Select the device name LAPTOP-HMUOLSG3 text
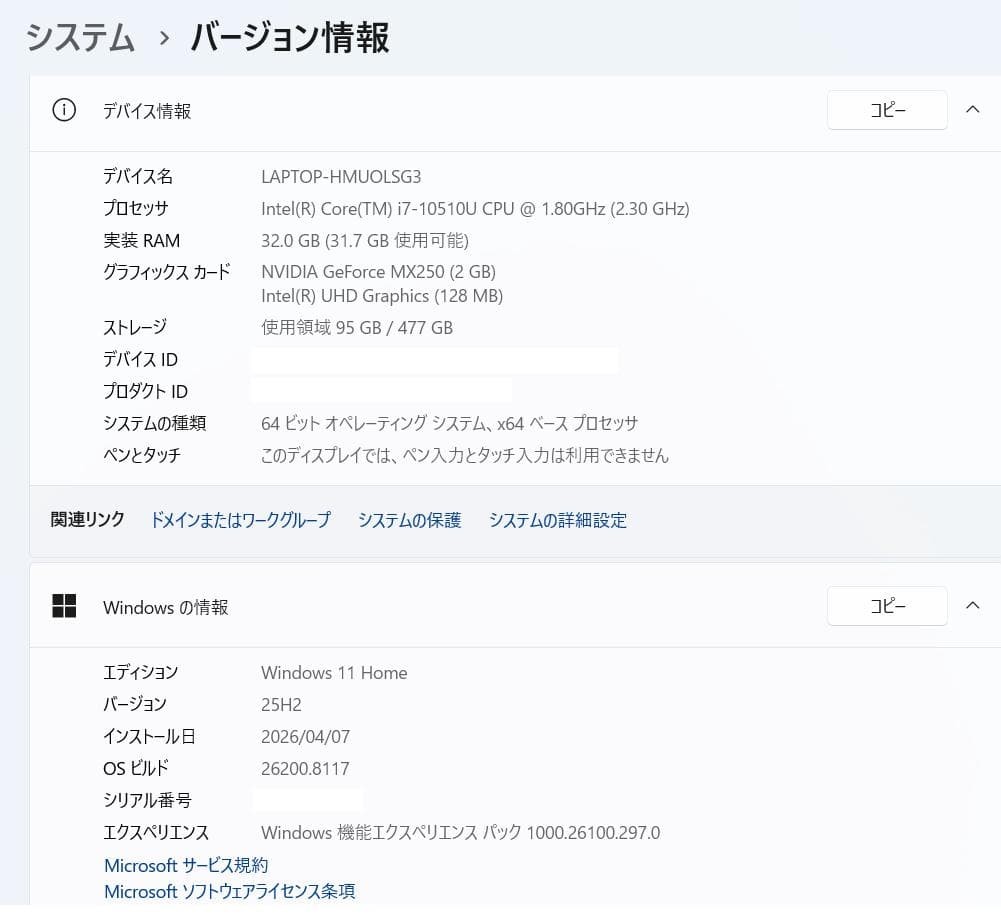1001x924 pixels. [x=341, y=177]
